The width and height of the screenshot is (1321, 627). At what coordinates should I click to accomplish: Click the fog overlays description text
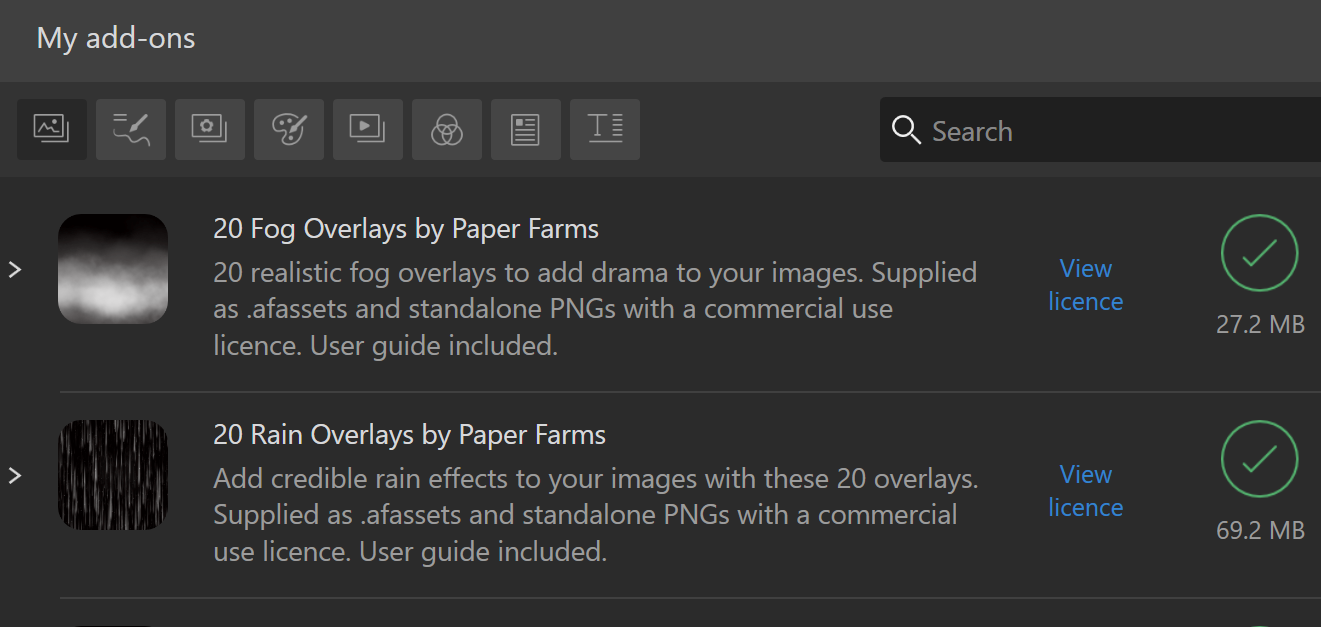595,309
